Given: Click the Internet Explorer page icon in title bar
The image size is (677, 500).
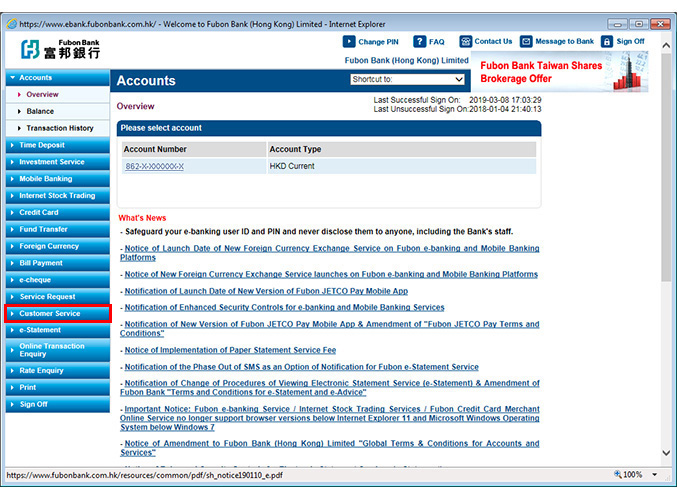Looking at the screenshot, I should click(x=12, y=24).
